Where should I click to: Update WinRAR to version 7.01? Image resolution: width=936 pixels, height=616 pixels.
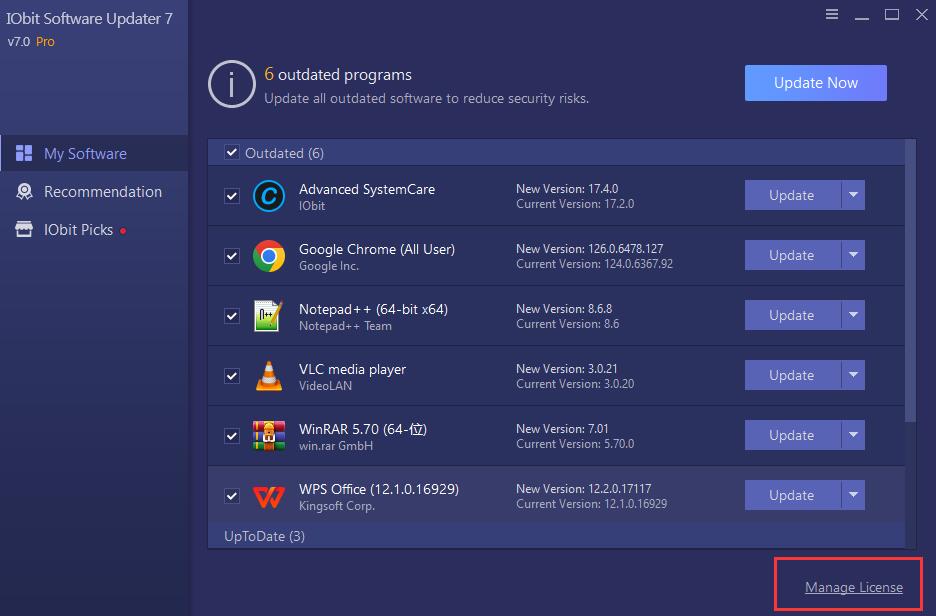point(792,435)
